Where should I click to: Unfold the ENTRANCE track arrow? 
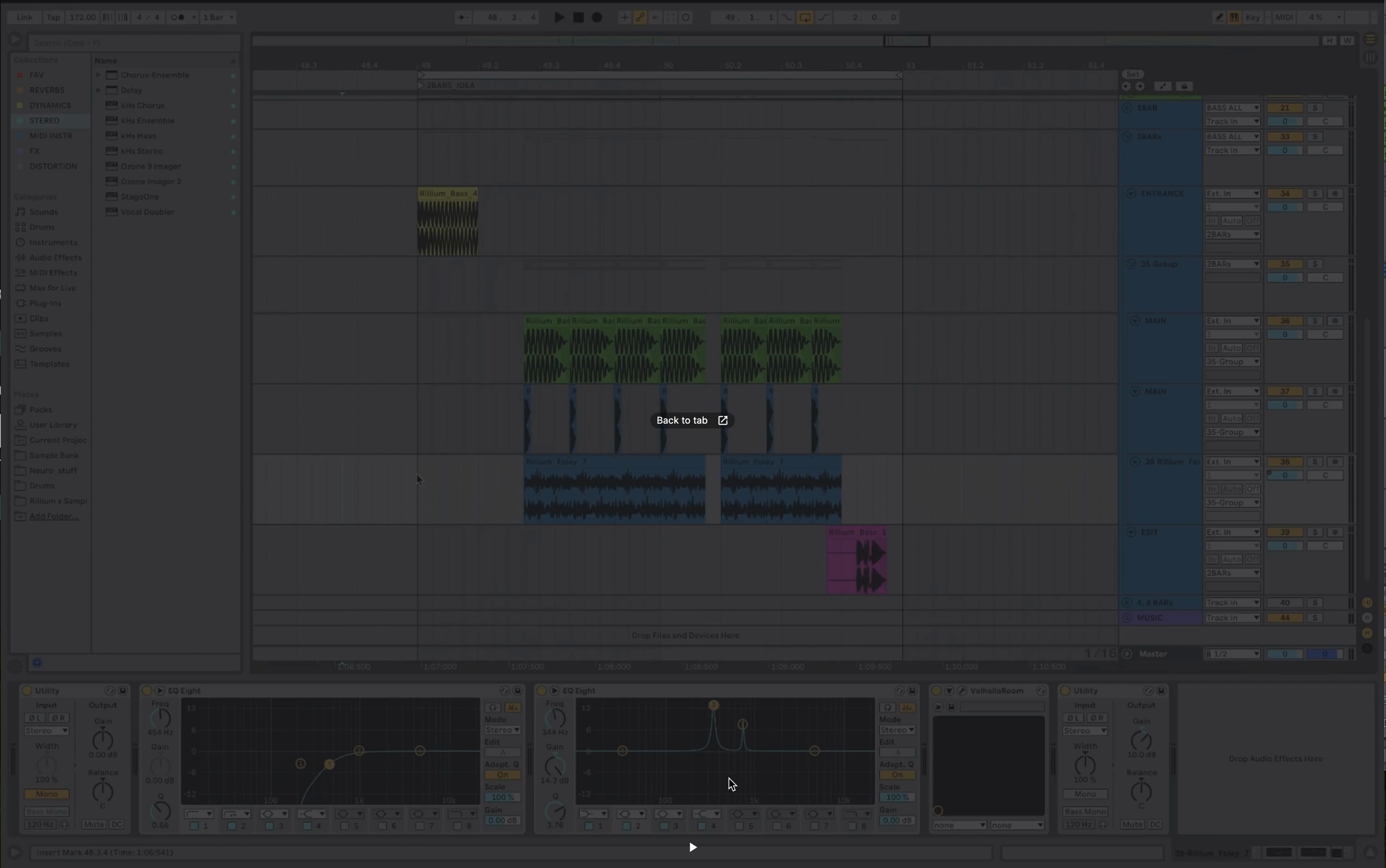[x=1131, y=193]
